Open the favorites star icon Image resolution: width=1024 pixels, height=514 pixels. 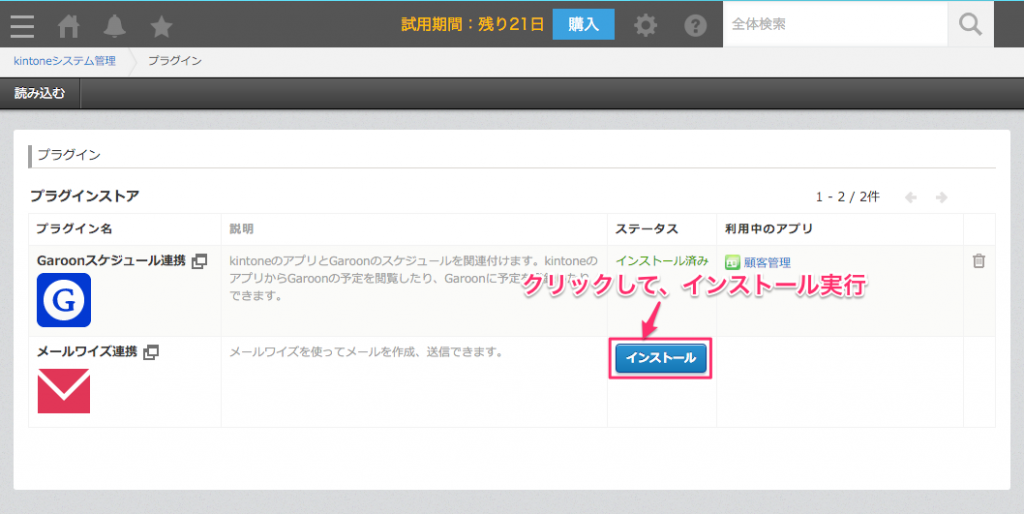(x=161, y=26)
